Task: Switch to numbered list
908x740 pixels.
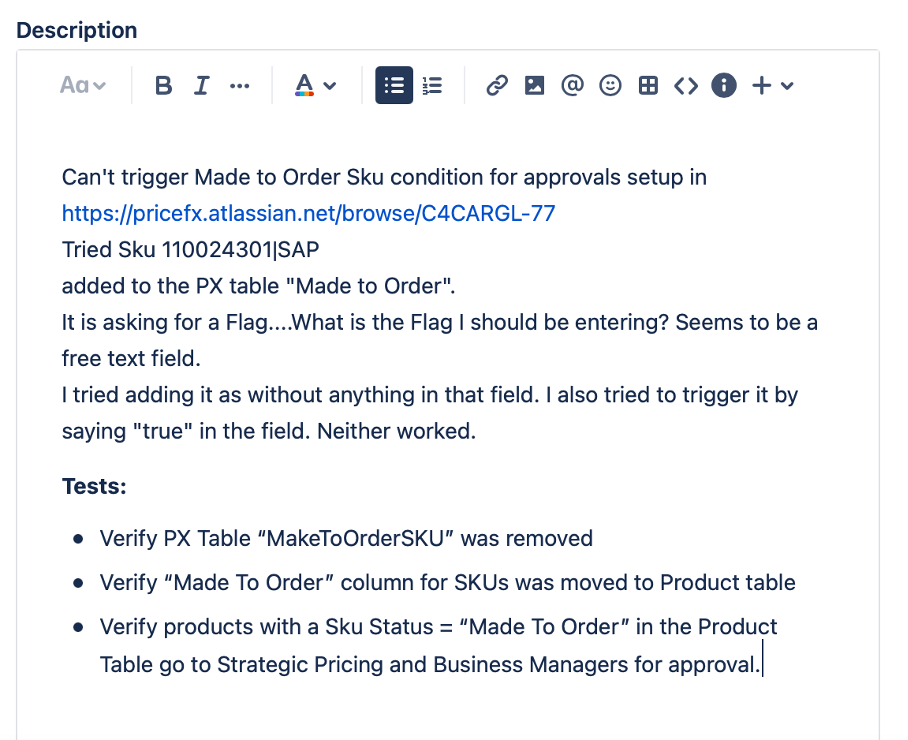Action: click(432, 86)
